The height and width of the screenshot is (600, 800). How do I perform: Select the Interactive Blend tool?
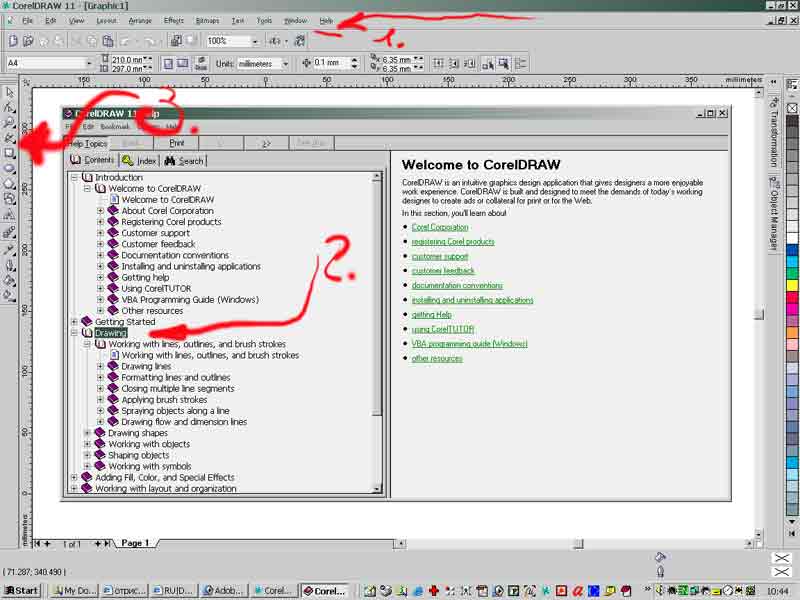point(9,233)
